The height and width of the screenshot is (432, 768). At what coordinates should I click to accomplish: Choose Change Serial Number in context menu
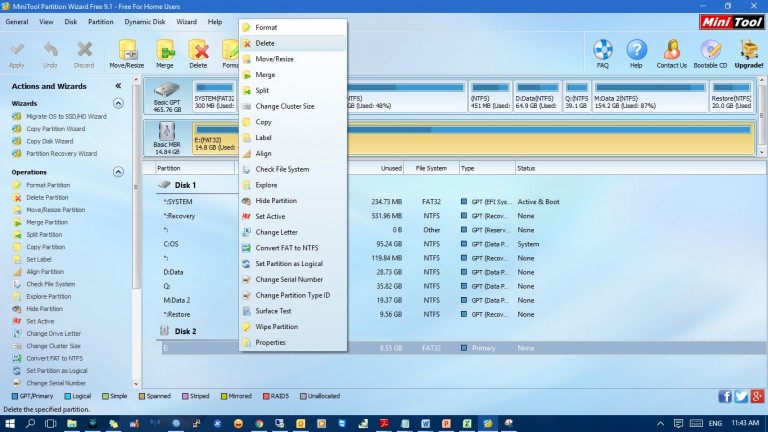(293, 280)
